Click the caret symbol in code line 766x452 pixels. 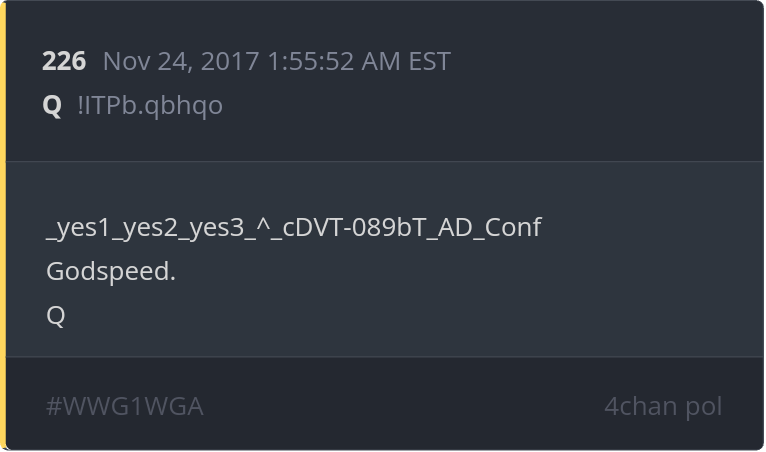pos(263,224)
